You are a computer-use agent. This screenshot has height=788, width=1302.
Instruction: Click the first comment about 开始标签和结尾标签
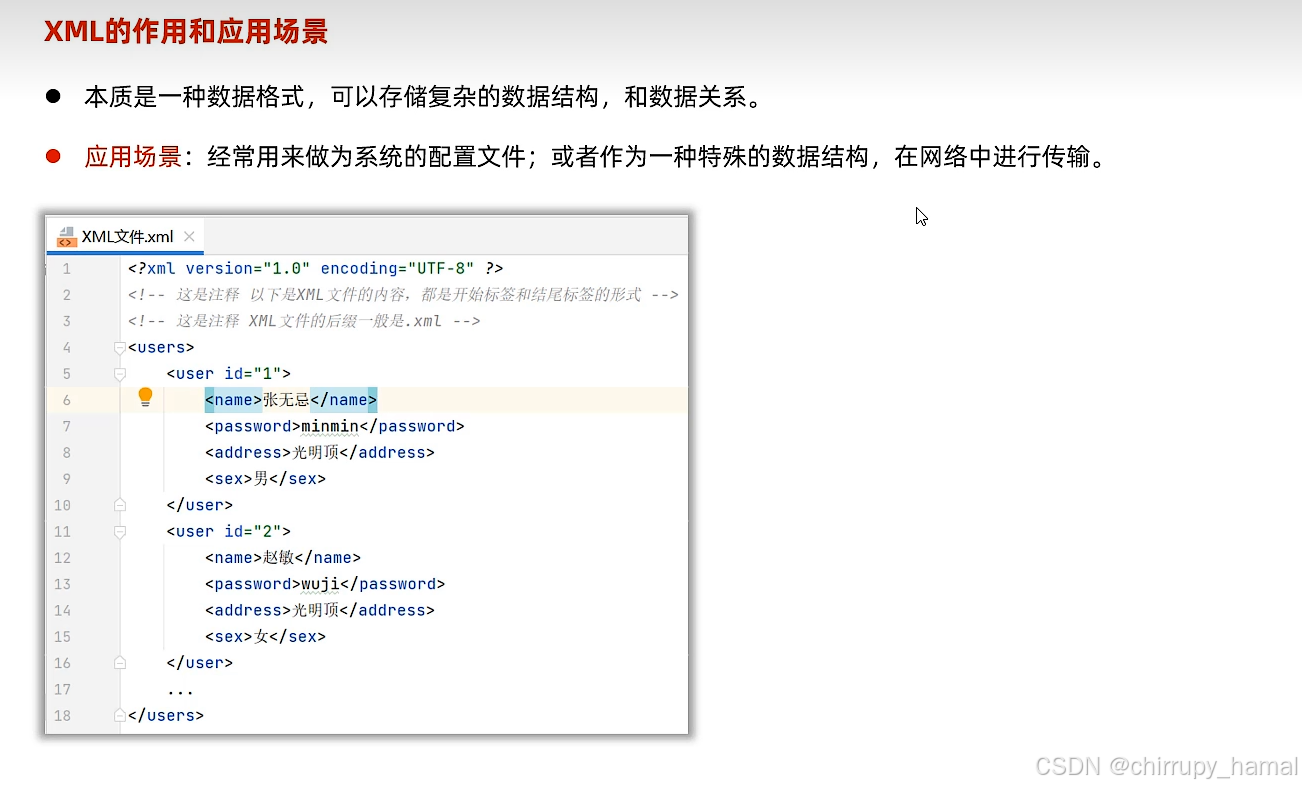coord(403,295)
